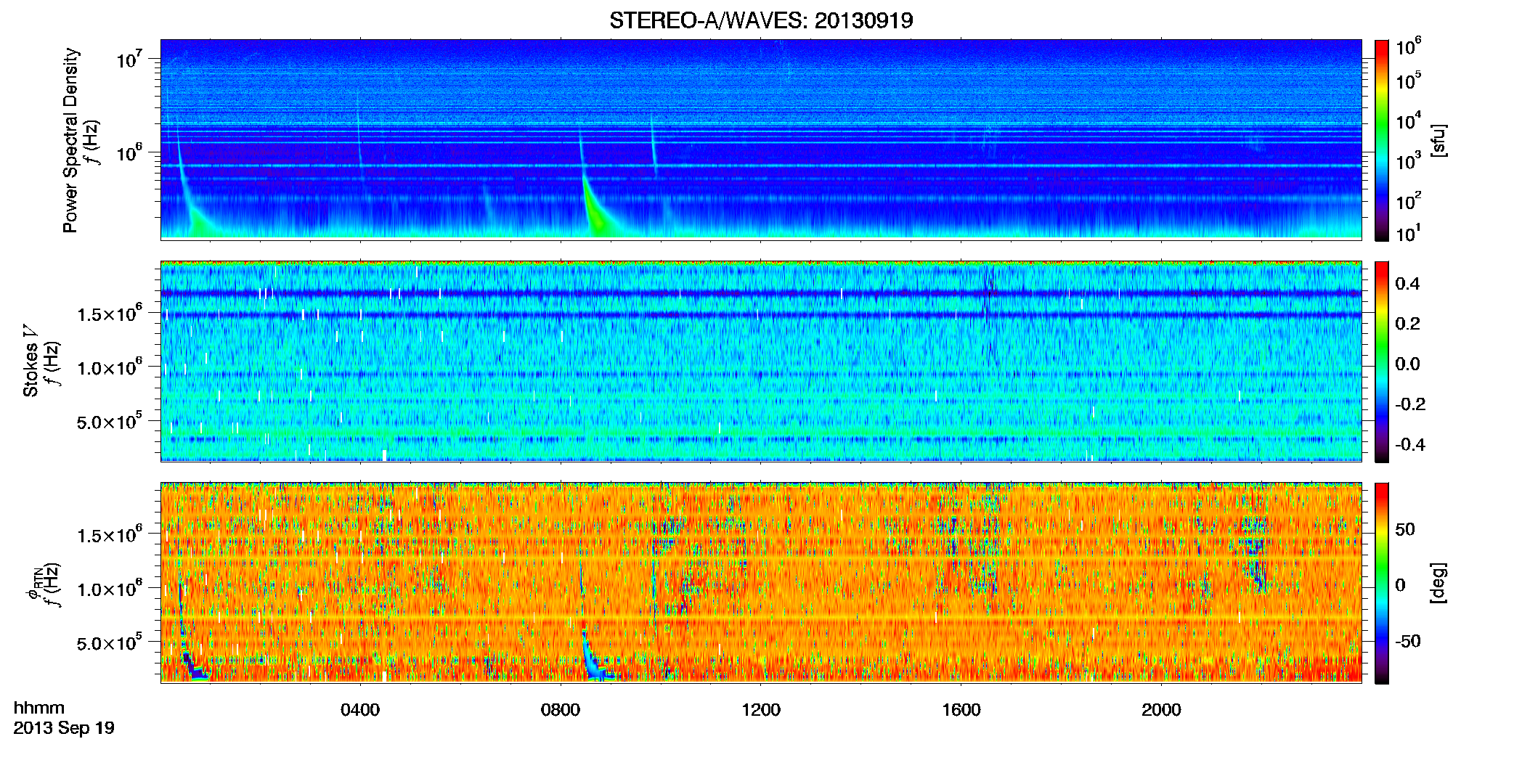Click the 10^2 label on sfu colorbar

coord(1408,201)
